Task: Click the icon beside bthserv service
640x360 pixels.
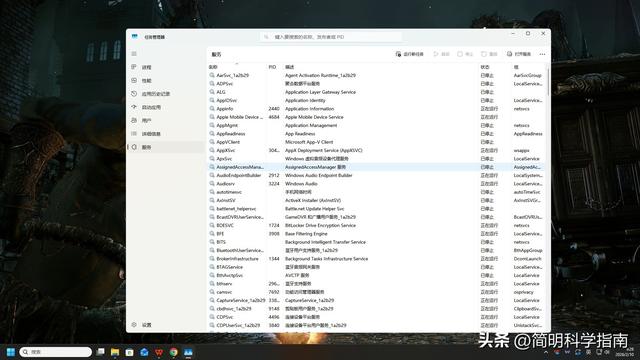Action: point(212,284)
